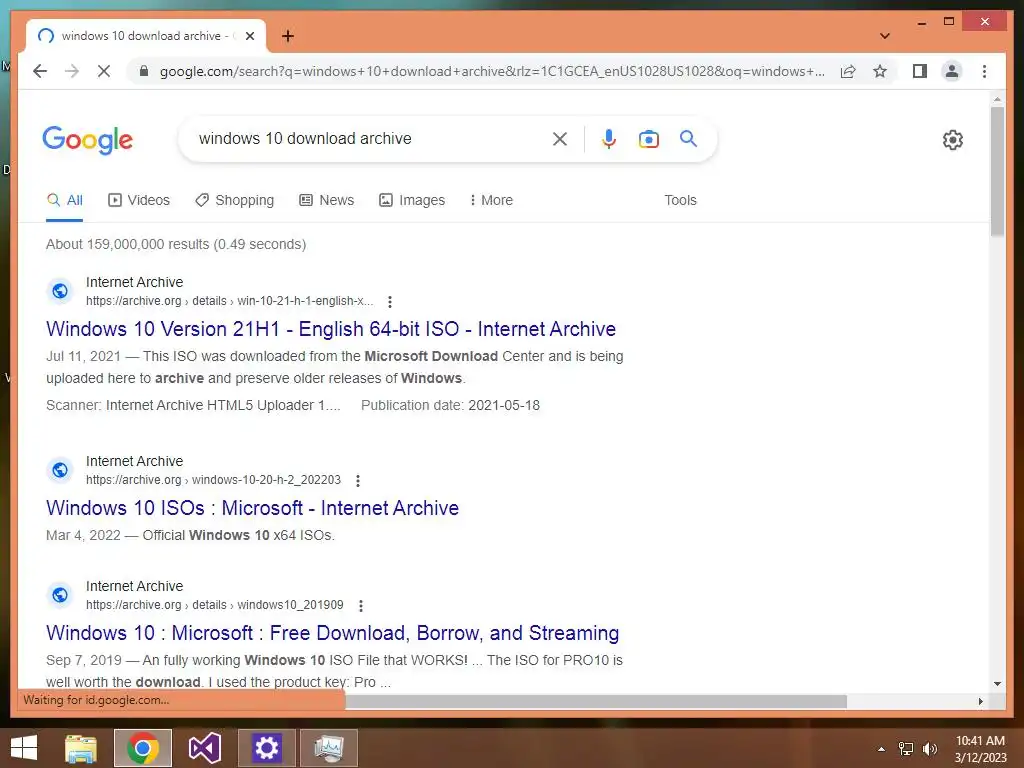Click 'Scanner: Internet Archive HTML5 Uploader' text

(193, 406)
